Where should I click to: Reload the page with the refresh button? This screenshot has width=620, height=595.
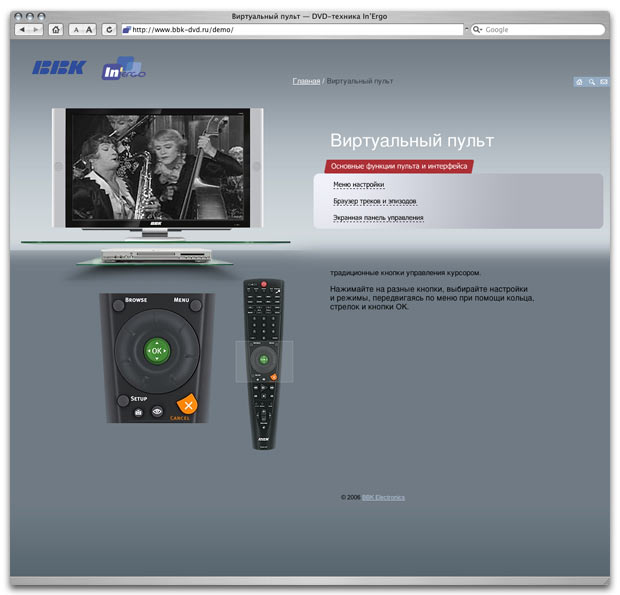click(x=108, y=30)
